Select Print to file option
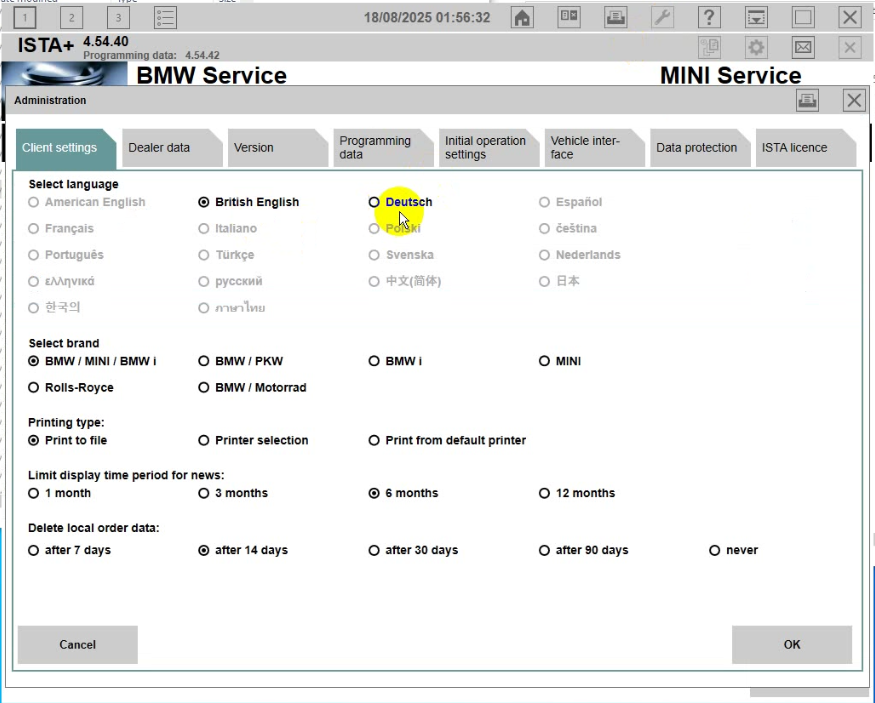 68,440
